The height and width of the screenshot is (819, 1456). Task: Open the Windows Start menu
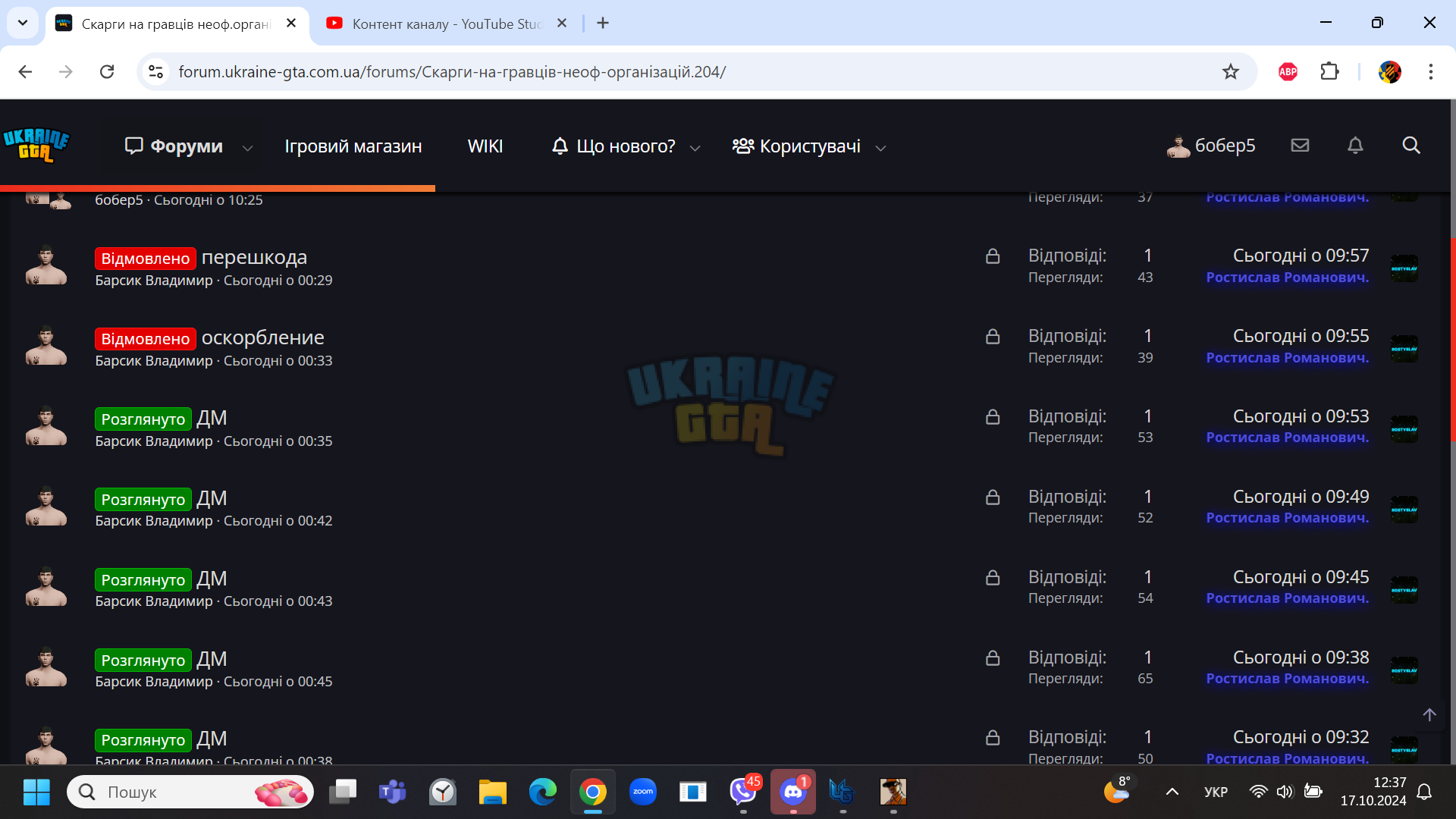tap(36, 792)
